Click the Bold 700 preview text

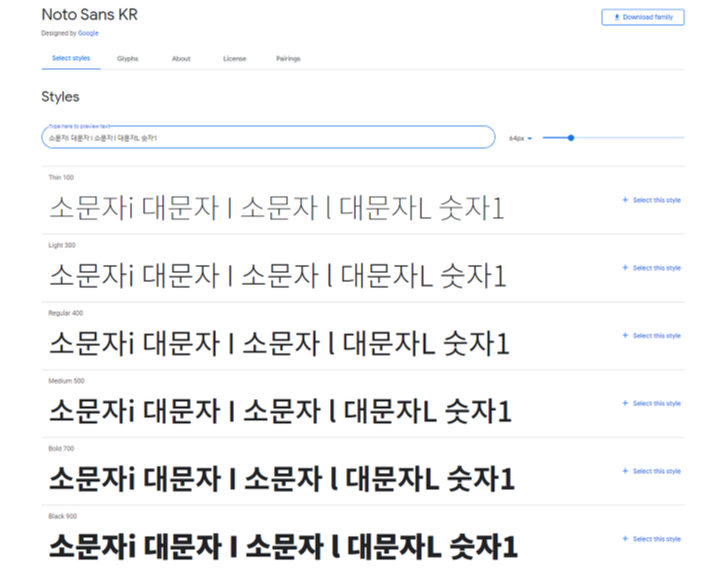[282, 479]
